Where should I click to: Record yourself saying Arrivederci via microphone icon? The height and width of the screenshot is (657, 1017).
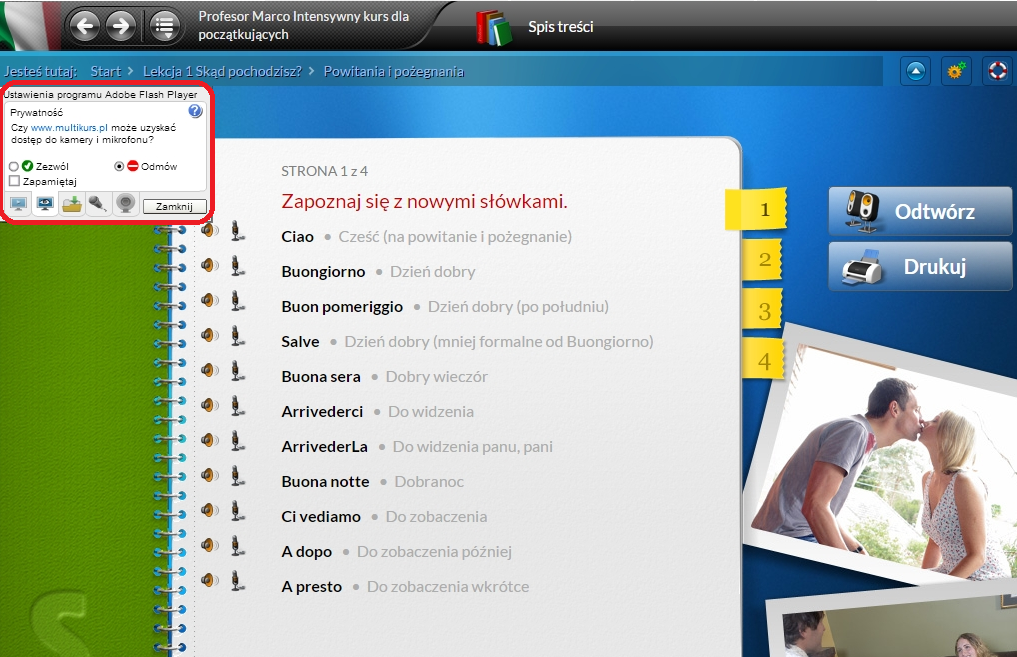(x=237, y=406)
